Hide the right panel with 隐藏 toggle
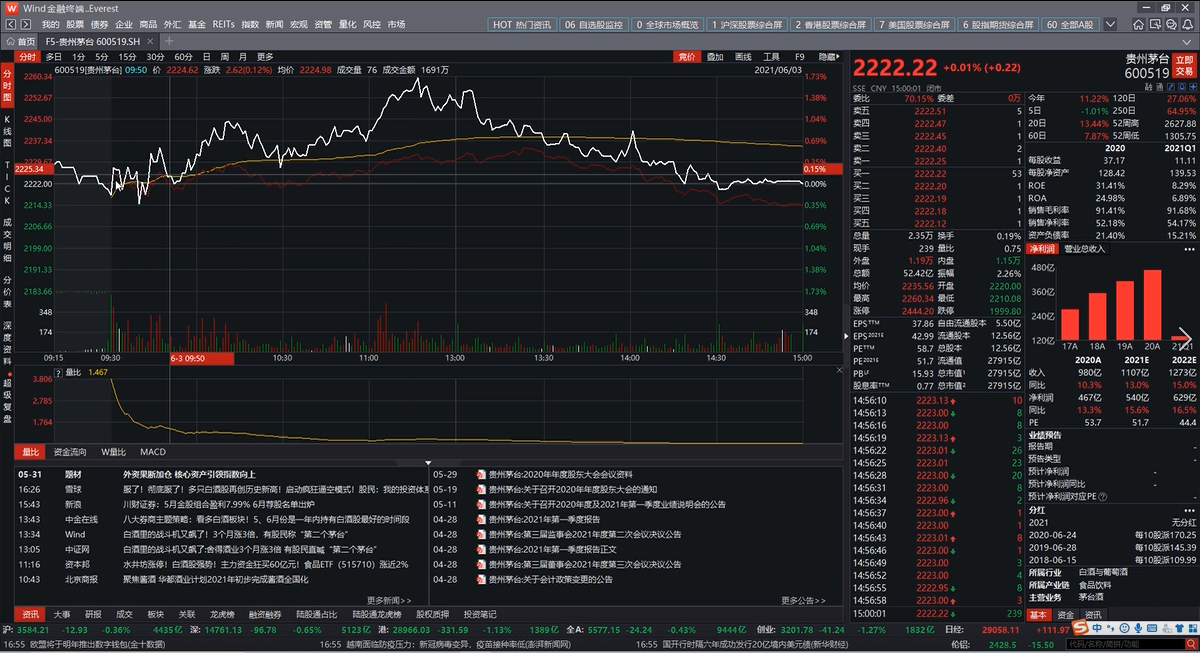 point(829,57)
